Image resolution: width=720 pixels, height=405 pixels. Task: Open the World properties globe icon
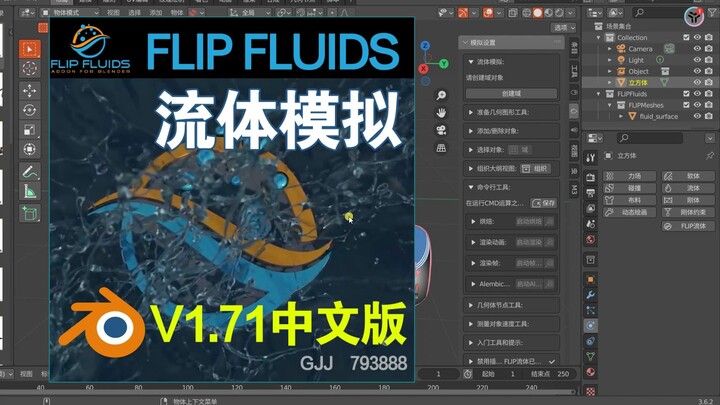(591, 239)
